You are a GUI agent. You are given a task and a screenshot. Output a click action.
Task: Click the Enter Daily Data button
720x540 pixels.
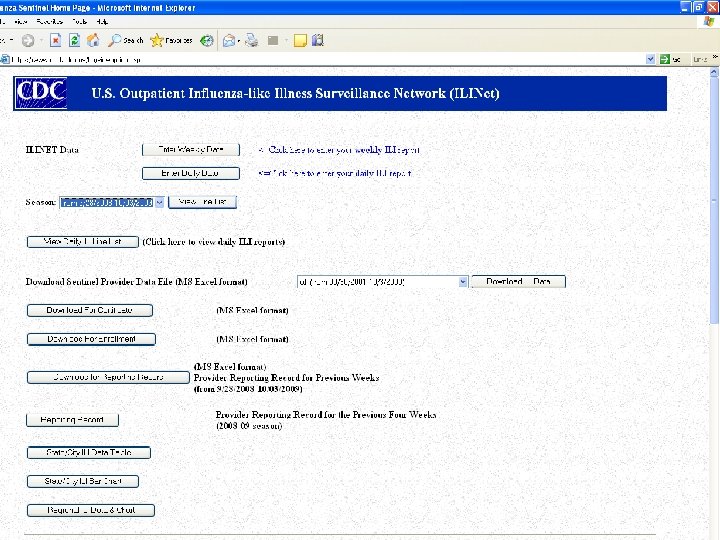click(x=191, y=173)
